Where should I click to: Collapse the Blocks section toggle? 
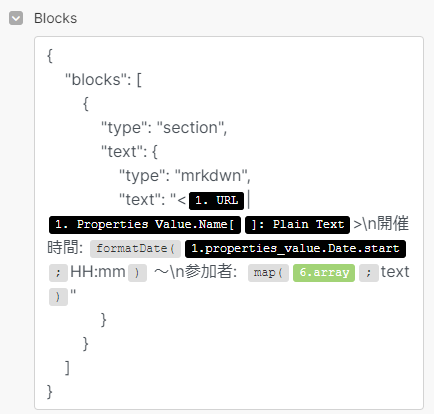point(16,18)
